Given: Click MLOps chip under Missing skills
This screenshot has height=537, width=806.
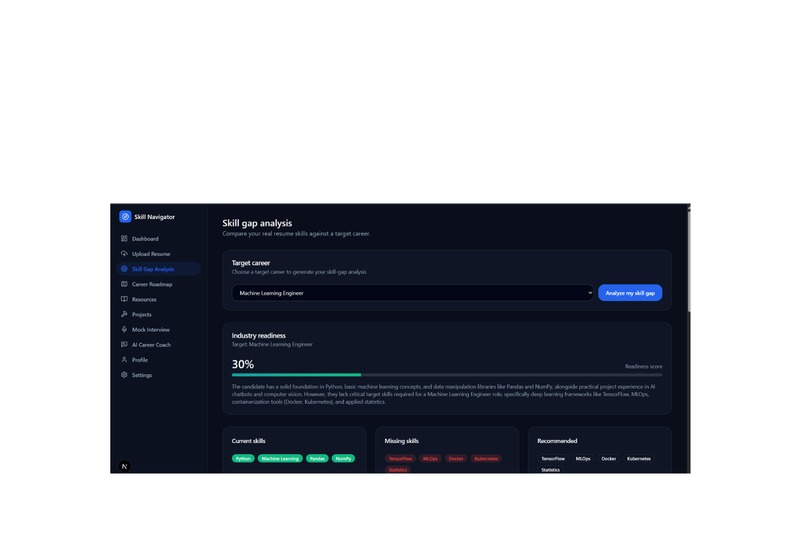Looking at the screenshot, I should pos(430,458).
